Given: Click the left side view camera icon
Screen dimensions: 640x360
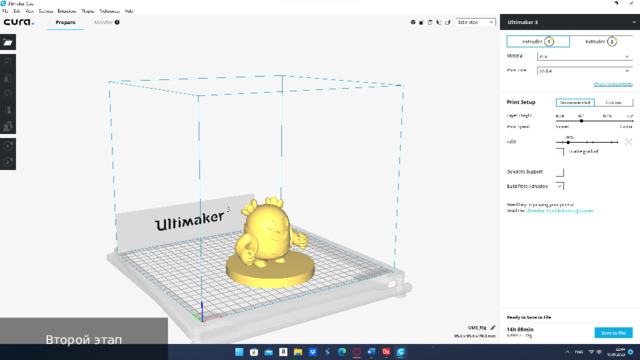Looking at the screenshot, I should [439, 22].
